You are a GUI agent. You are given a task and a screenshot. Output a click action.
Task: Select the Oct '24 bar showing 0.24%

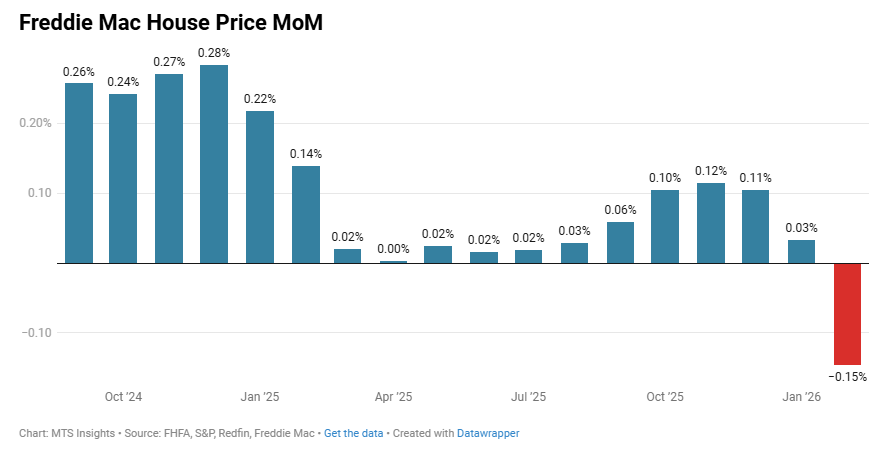(123, 178)
